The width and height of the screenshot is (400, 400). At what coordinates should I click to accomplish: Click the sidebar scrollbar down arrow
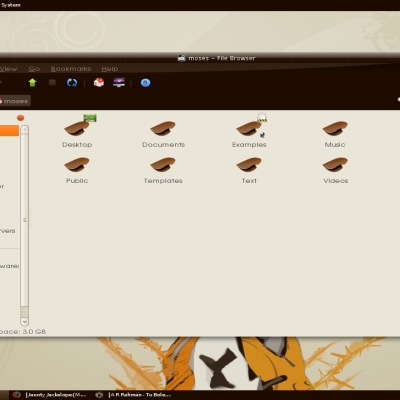point(24,322)
